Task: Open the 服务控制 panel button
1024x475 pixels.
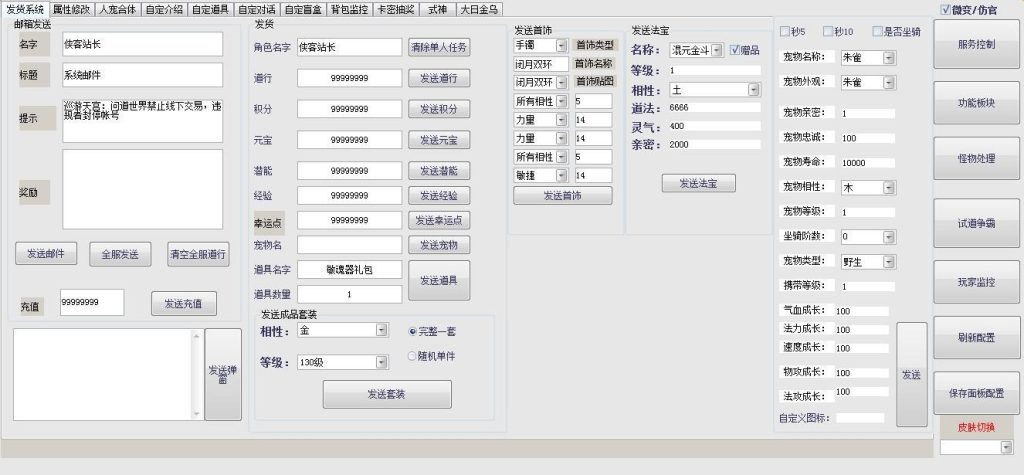Action: point(975,46)
